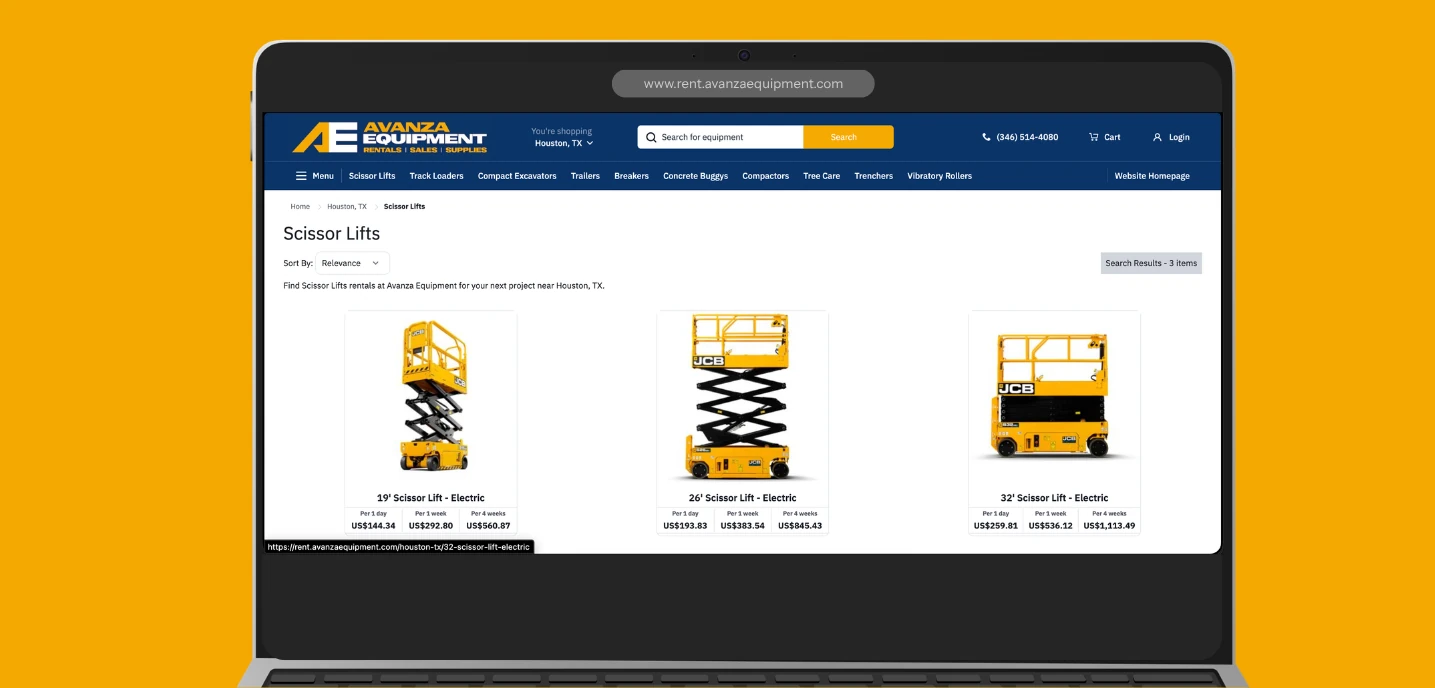Click the US$193.83 per day price
The height and width of the screenshot is (688, 1435).
[685, 526]
